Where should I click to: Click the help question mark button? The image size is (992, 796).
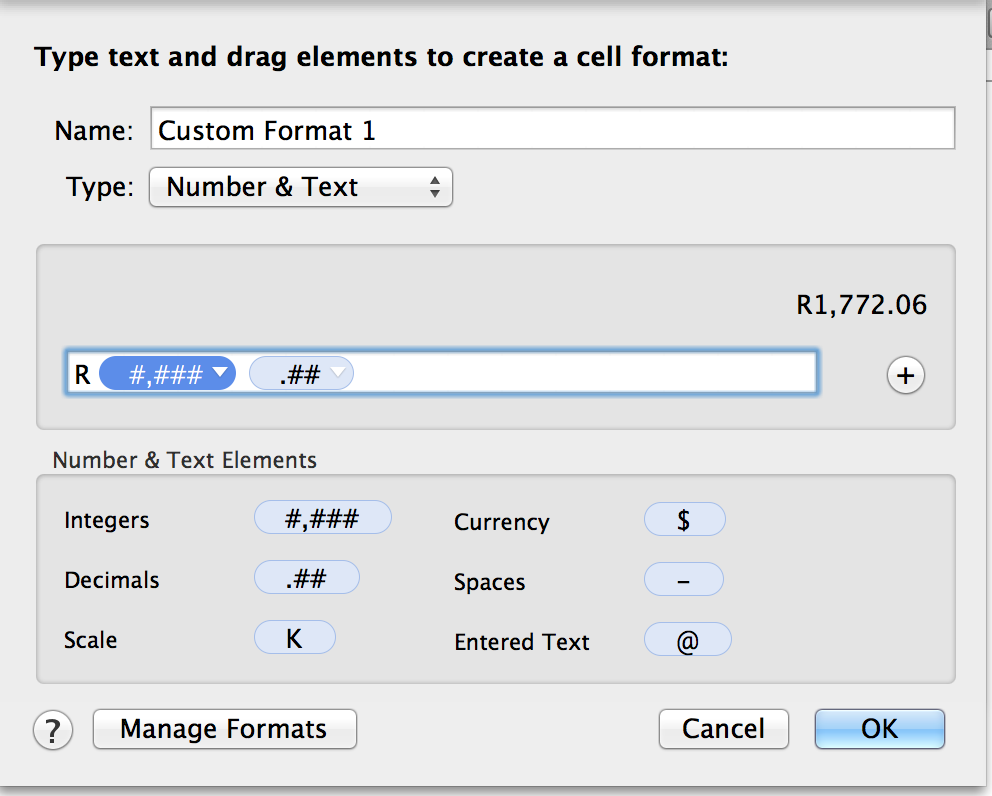pos(54,730)
